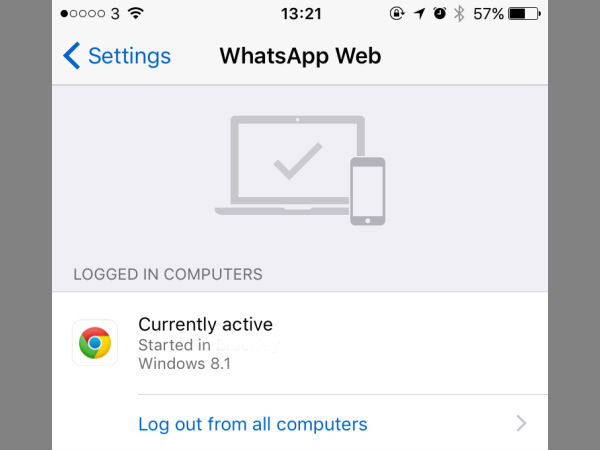Image resolution: width=600 pixels, height=450 pixels.
Task: Tap the Windows 8.1 session detail
Action: coord(184,364)
